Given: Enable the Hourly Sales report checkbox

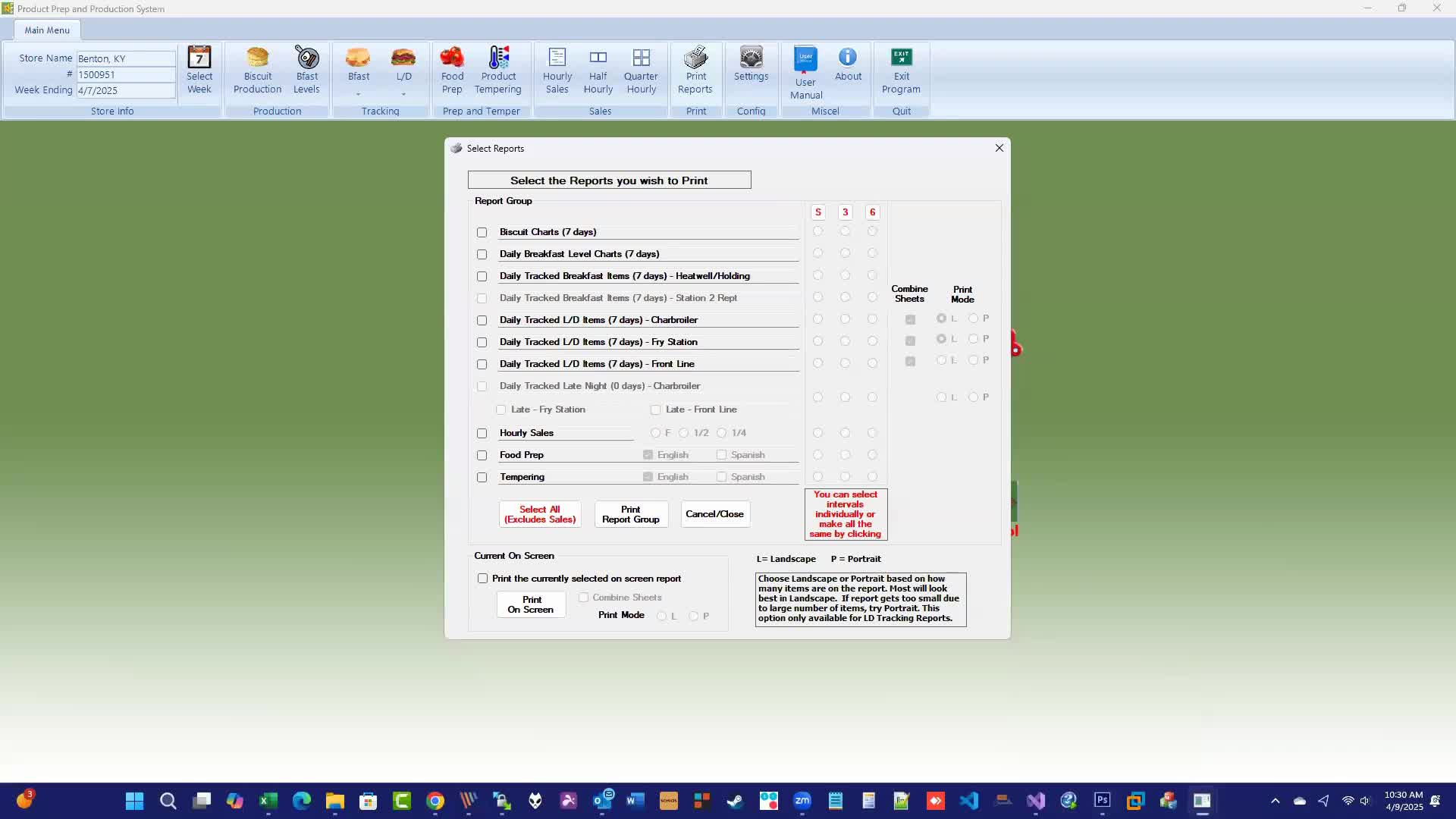Looking at the screenshot, I should click(482, 434).
